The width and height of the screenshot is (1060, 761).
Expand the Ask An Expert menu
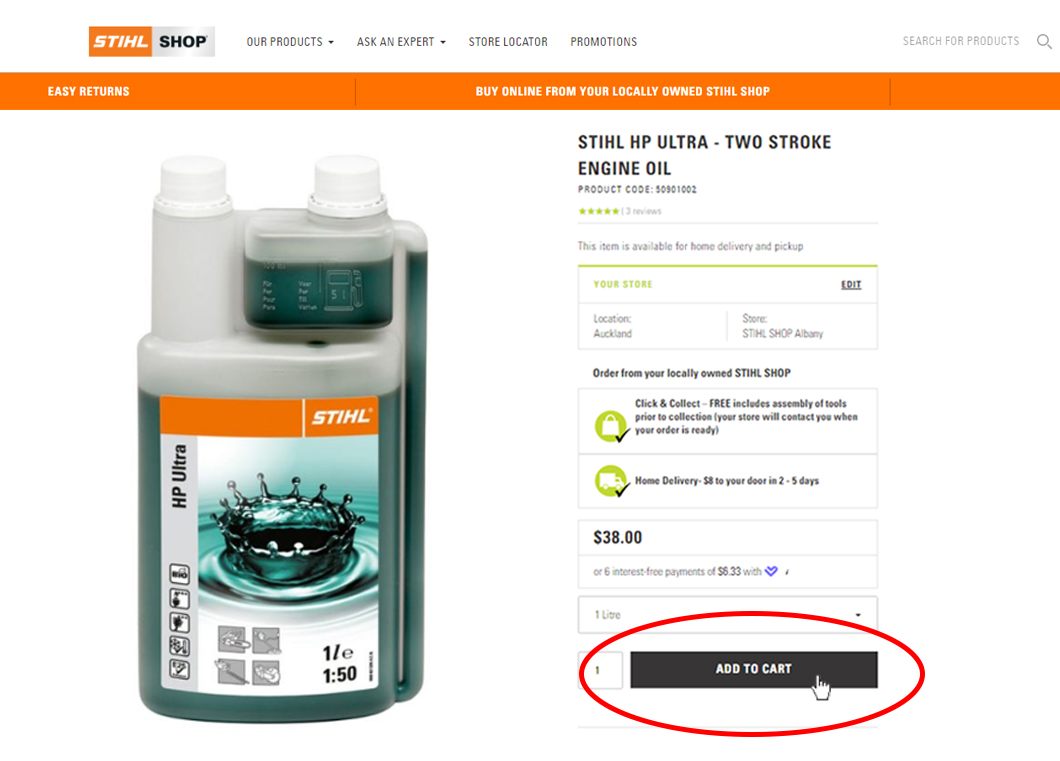click(x=401, y=42)
